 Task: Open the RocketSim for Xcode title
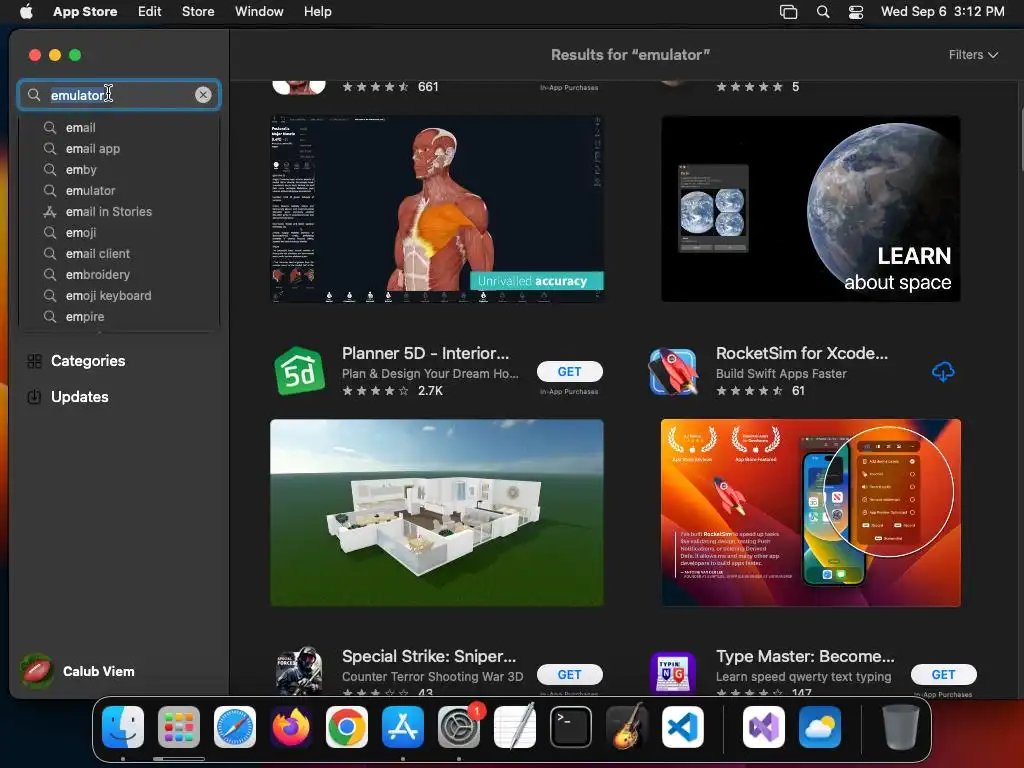pos(801,353)
